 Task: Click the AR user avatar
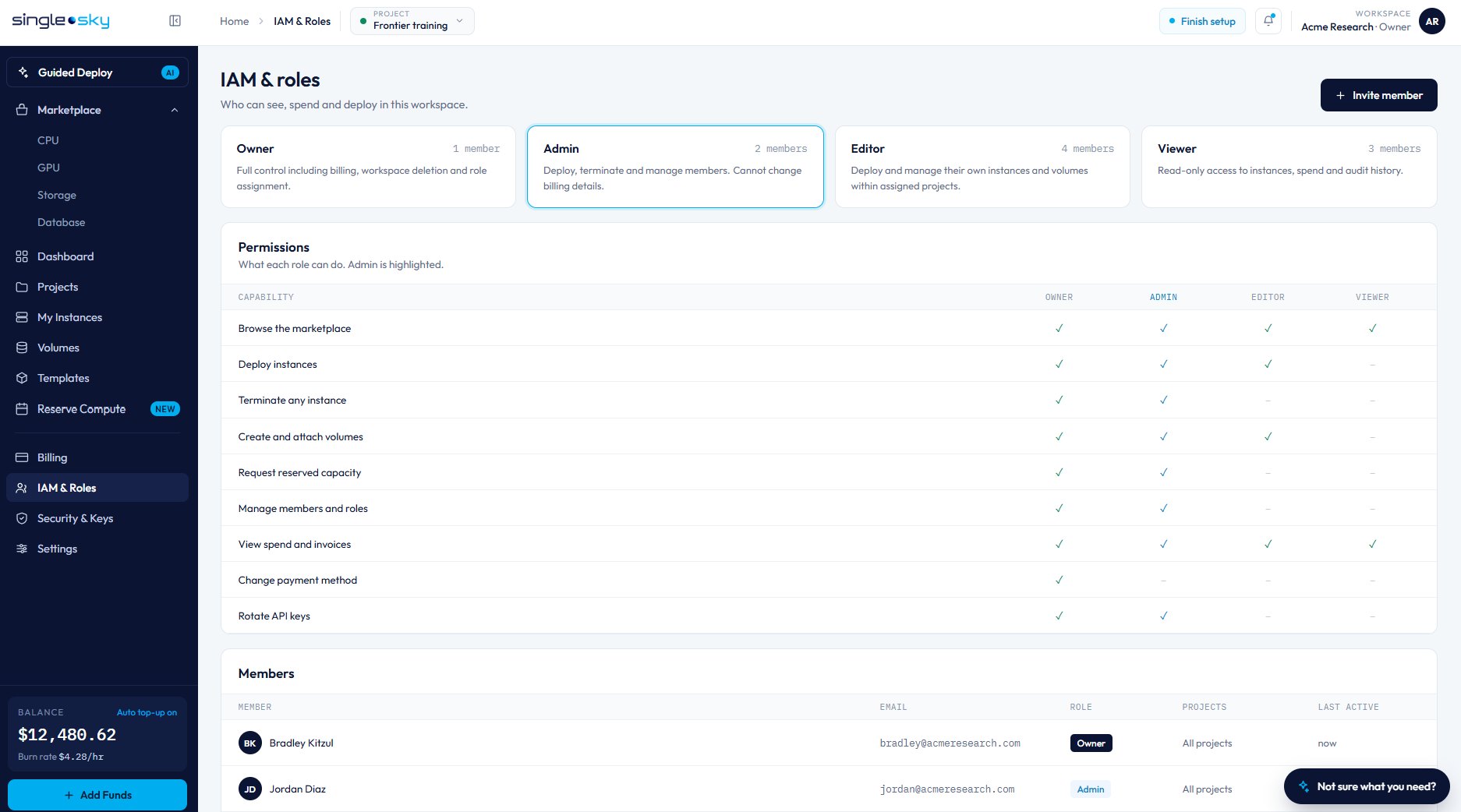point(1432,21)
